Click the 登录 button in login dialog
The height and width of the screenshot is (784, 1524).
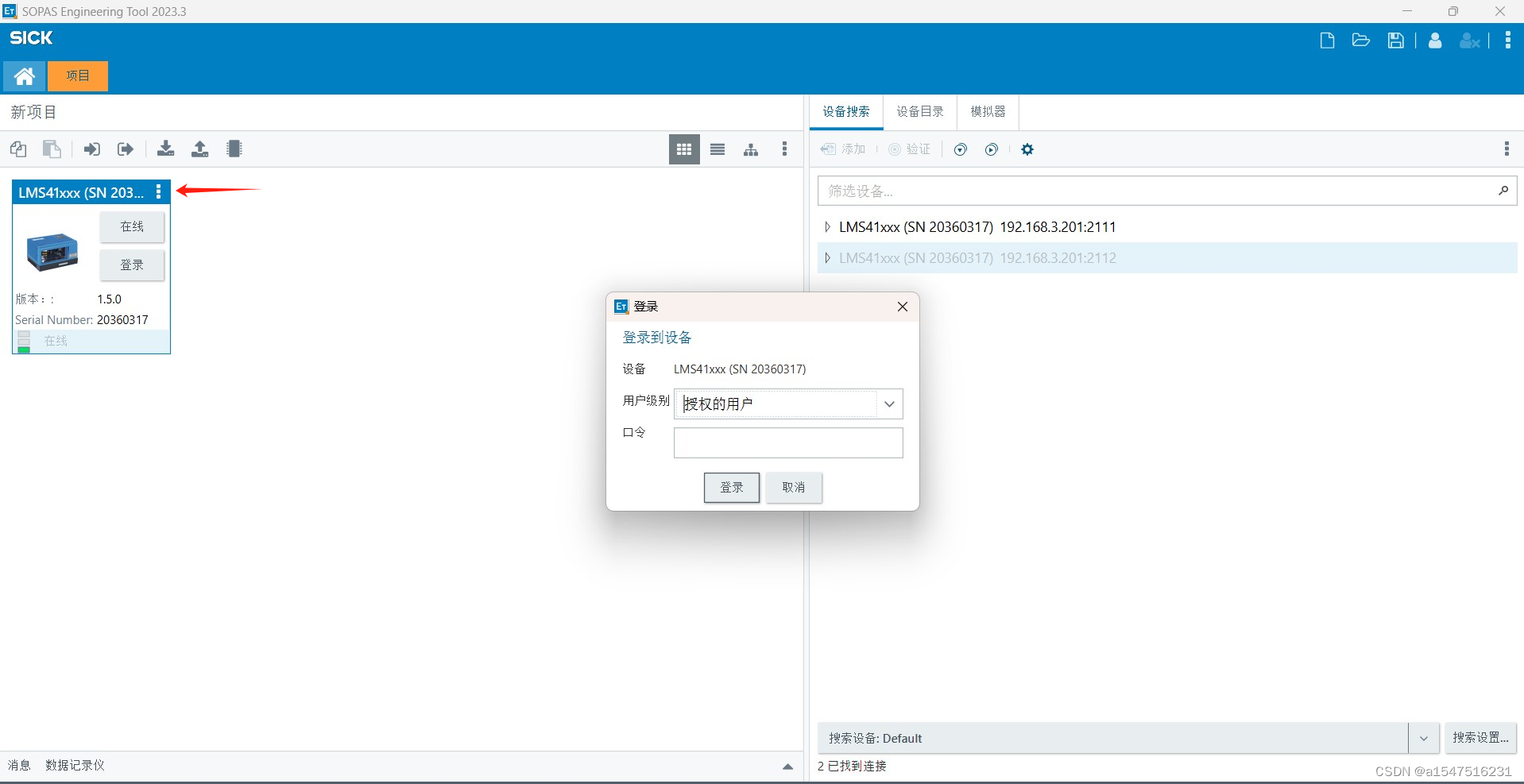(732, 488)
